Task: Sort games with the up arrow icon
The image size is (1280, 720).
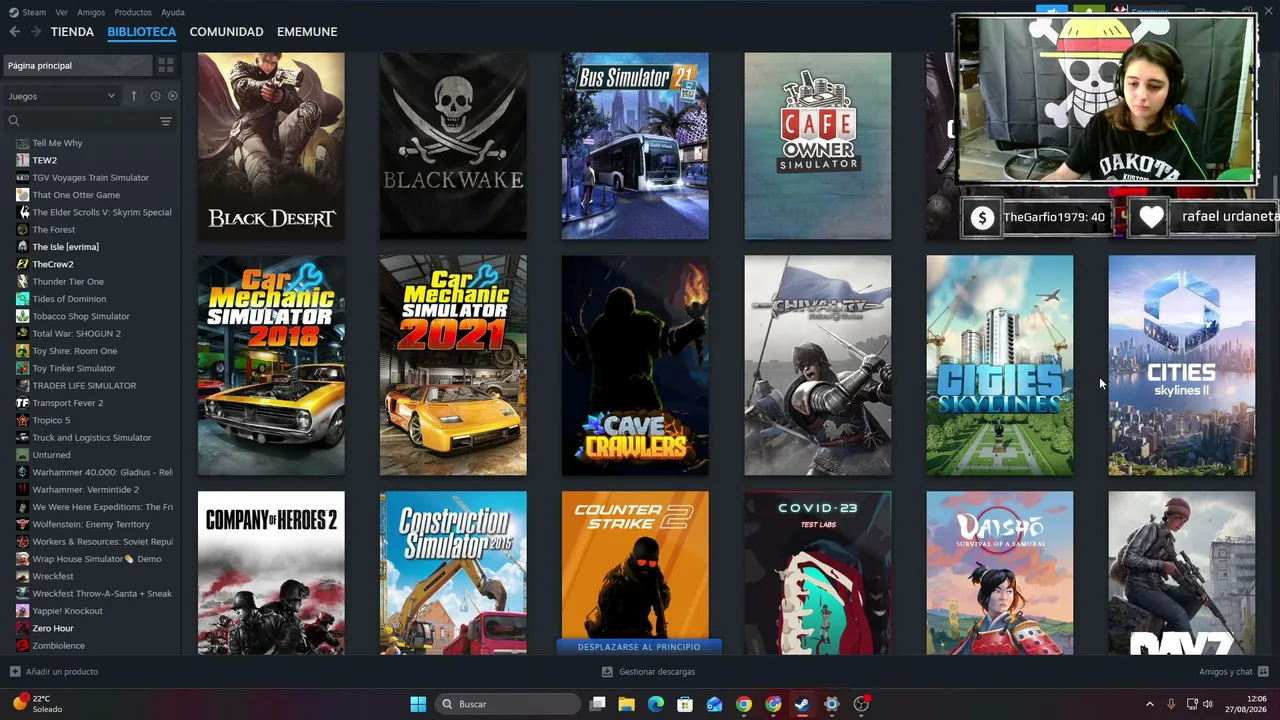Action: click(134, 96)
